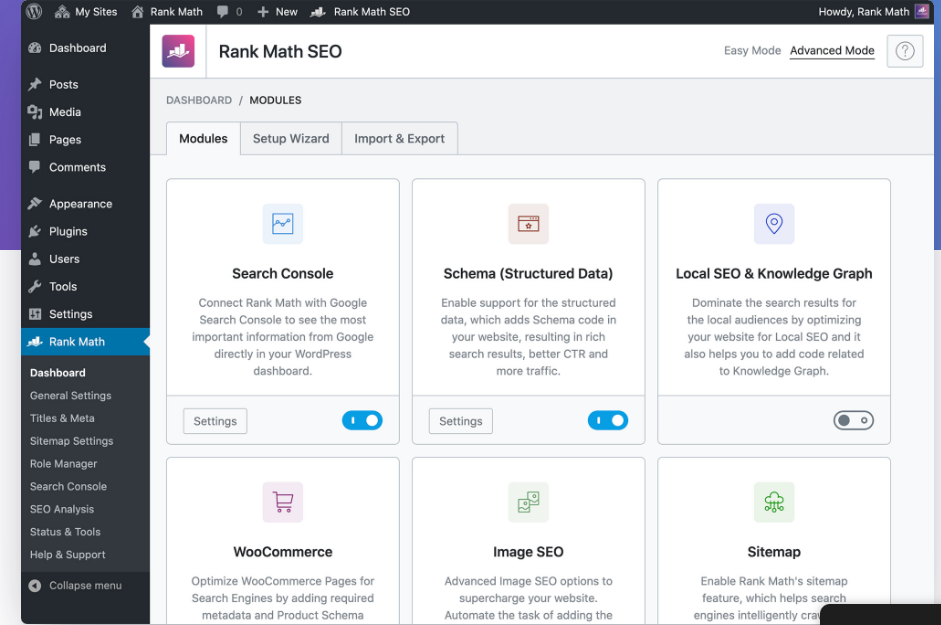Enable Local SEO & Knowledge Graph toggle
This screenshot has height=625, width=941.
[x=853, y=420]
